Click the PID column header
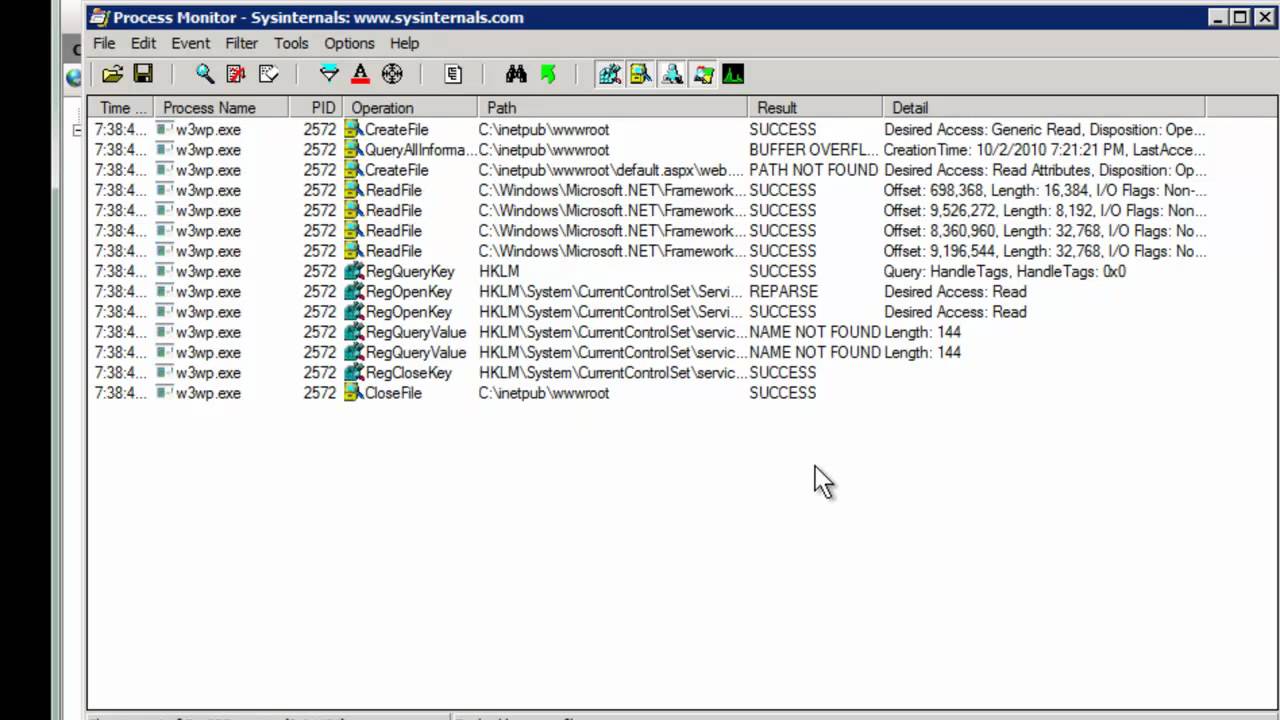The height and width of the screenshot is (720, 1280). pos(316,108)
